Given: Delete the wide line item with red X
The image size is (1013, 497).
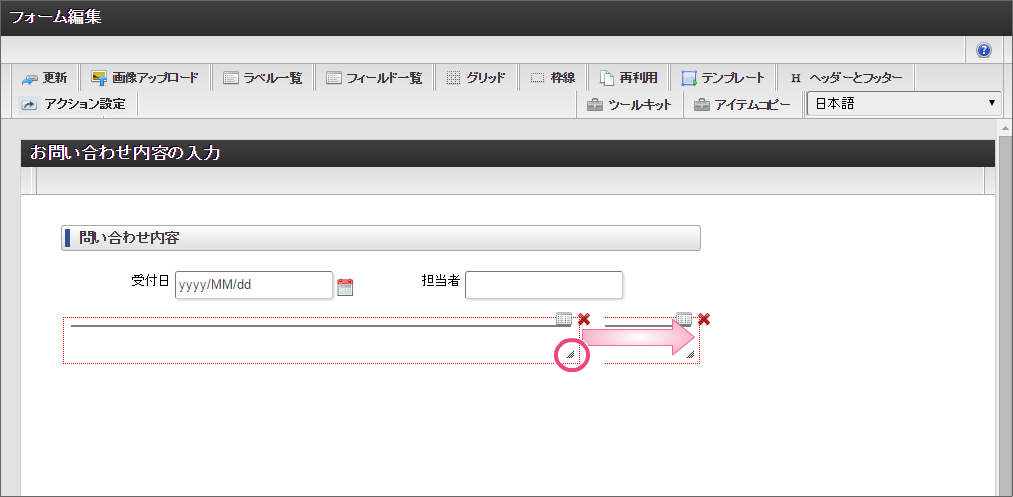Looking at the screenshot, I should click(584, 319).
